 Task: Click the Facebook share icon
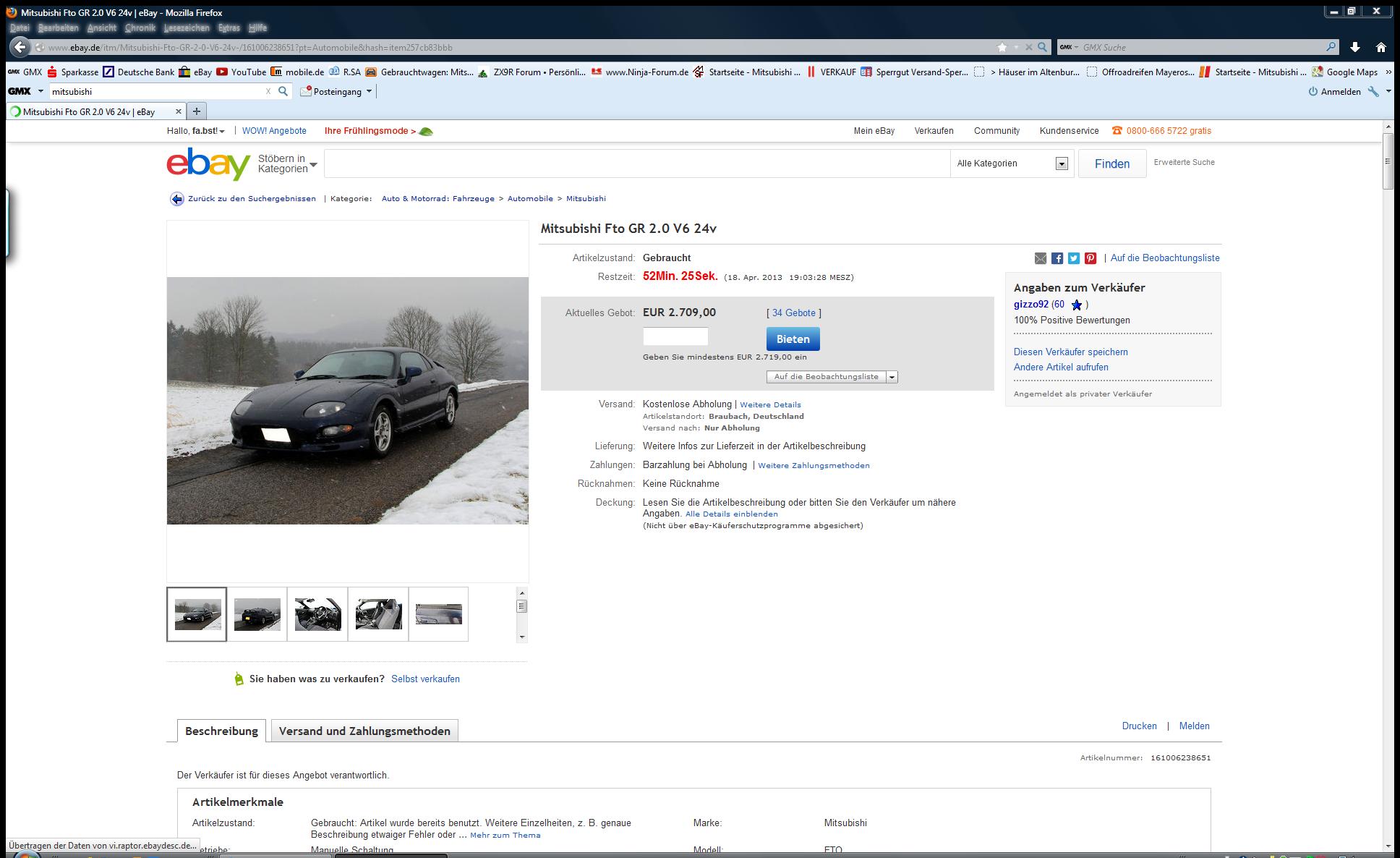pos(1057,258)
